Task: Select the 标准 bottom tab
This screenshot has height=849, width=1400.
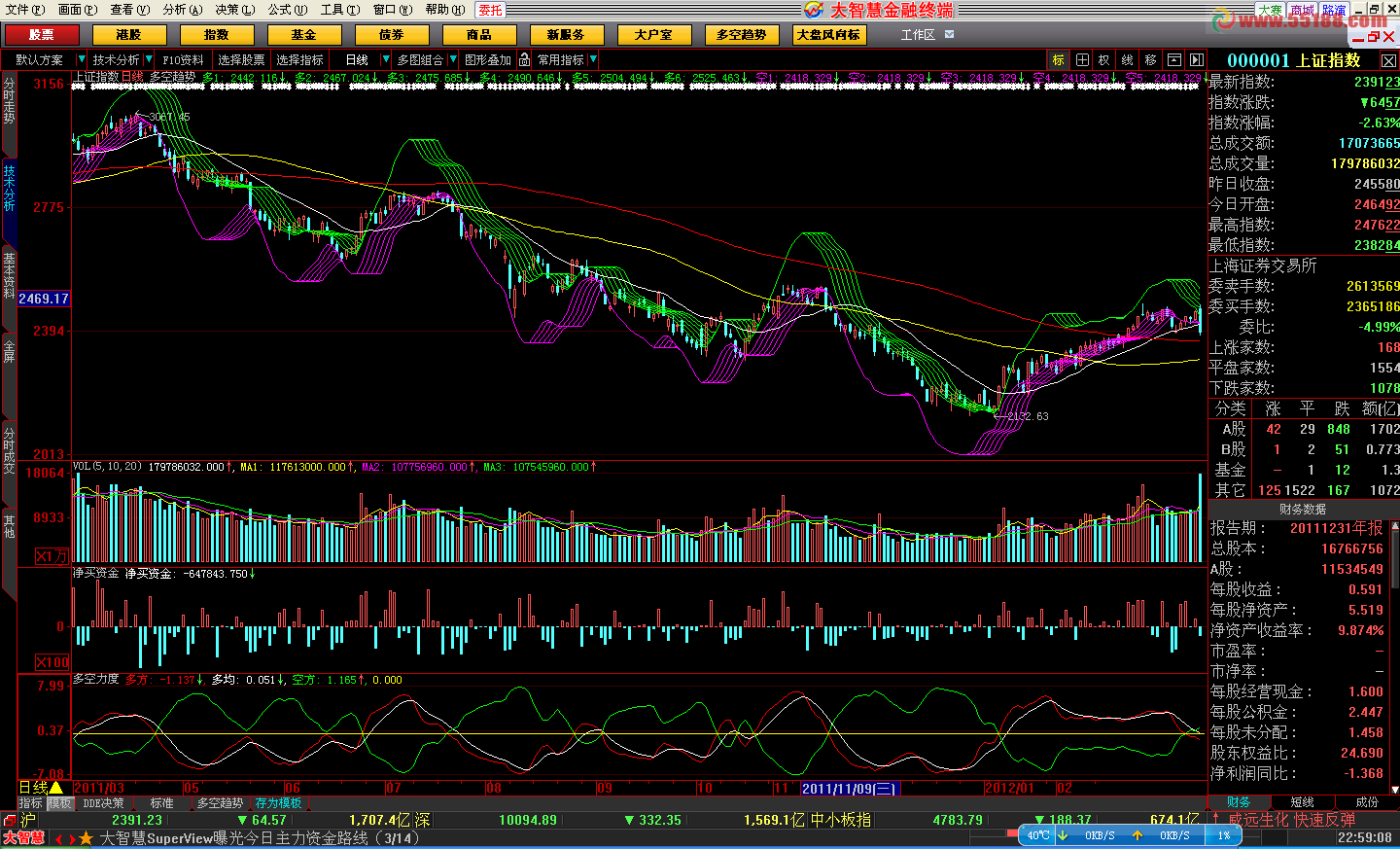Action: [162, 803]
